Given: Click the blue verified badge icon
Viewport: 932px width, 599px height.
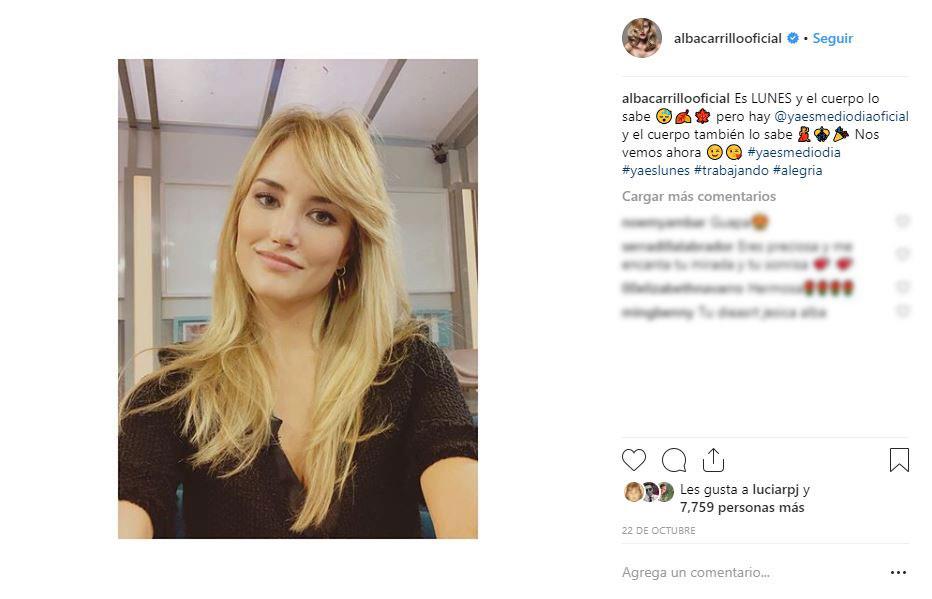Looking at the screenshot, I should coord(793,38).
